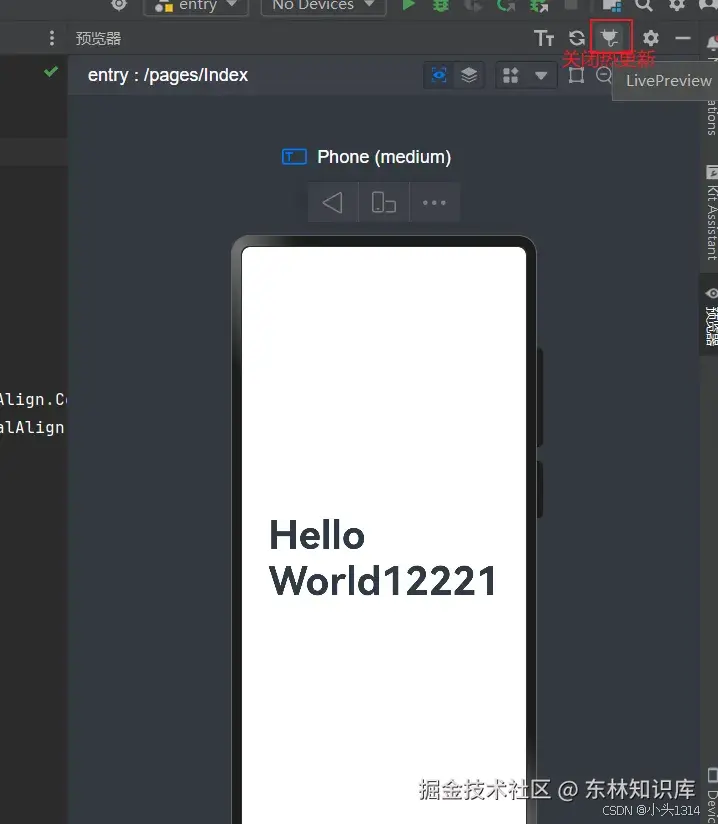718x824 pixels.
Task: Click the Hello World12221 text in preview
Action: pyautogui.click(x=383, y=558)
